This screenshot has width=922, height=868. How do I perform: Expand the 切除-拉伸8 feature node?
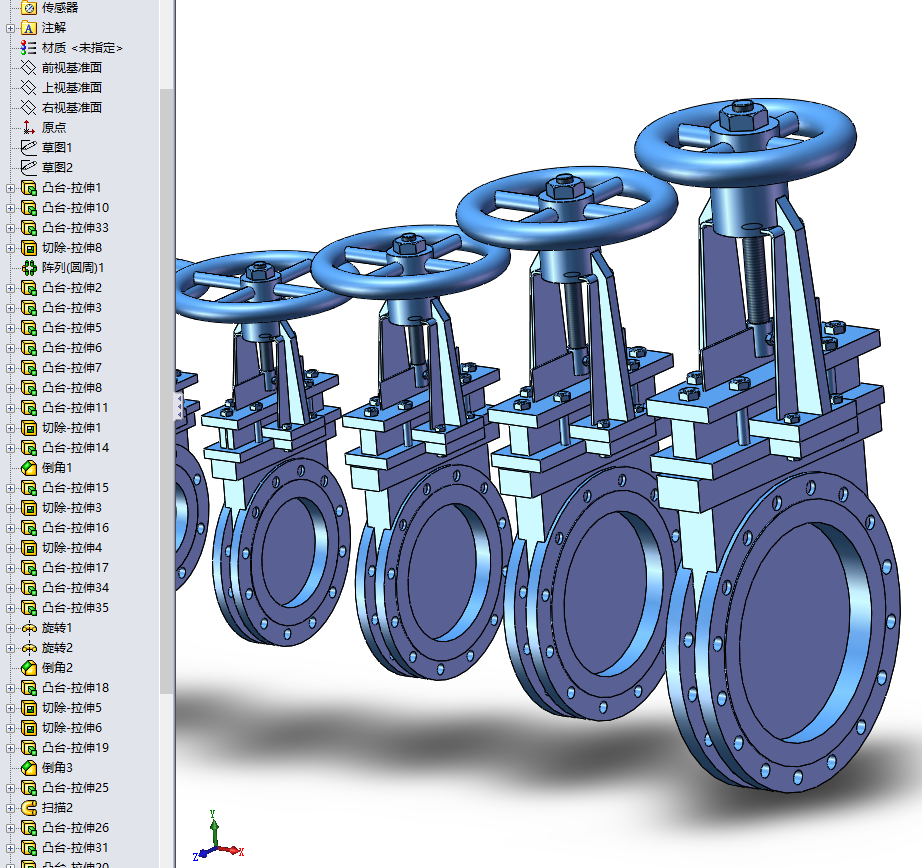10,248
